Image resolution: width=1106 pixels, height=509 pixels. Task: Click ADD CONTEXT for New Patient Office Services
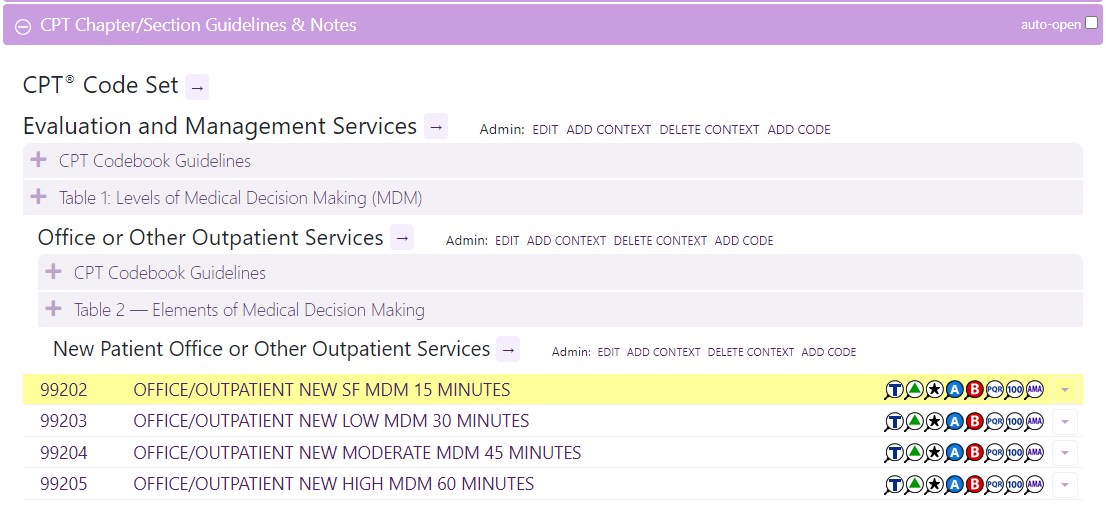point(664,352)
